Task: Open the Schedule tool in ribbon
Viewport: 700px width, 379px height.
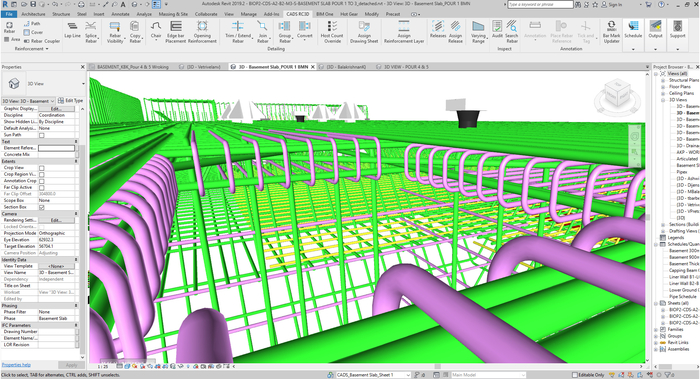Action: [633, 29]
